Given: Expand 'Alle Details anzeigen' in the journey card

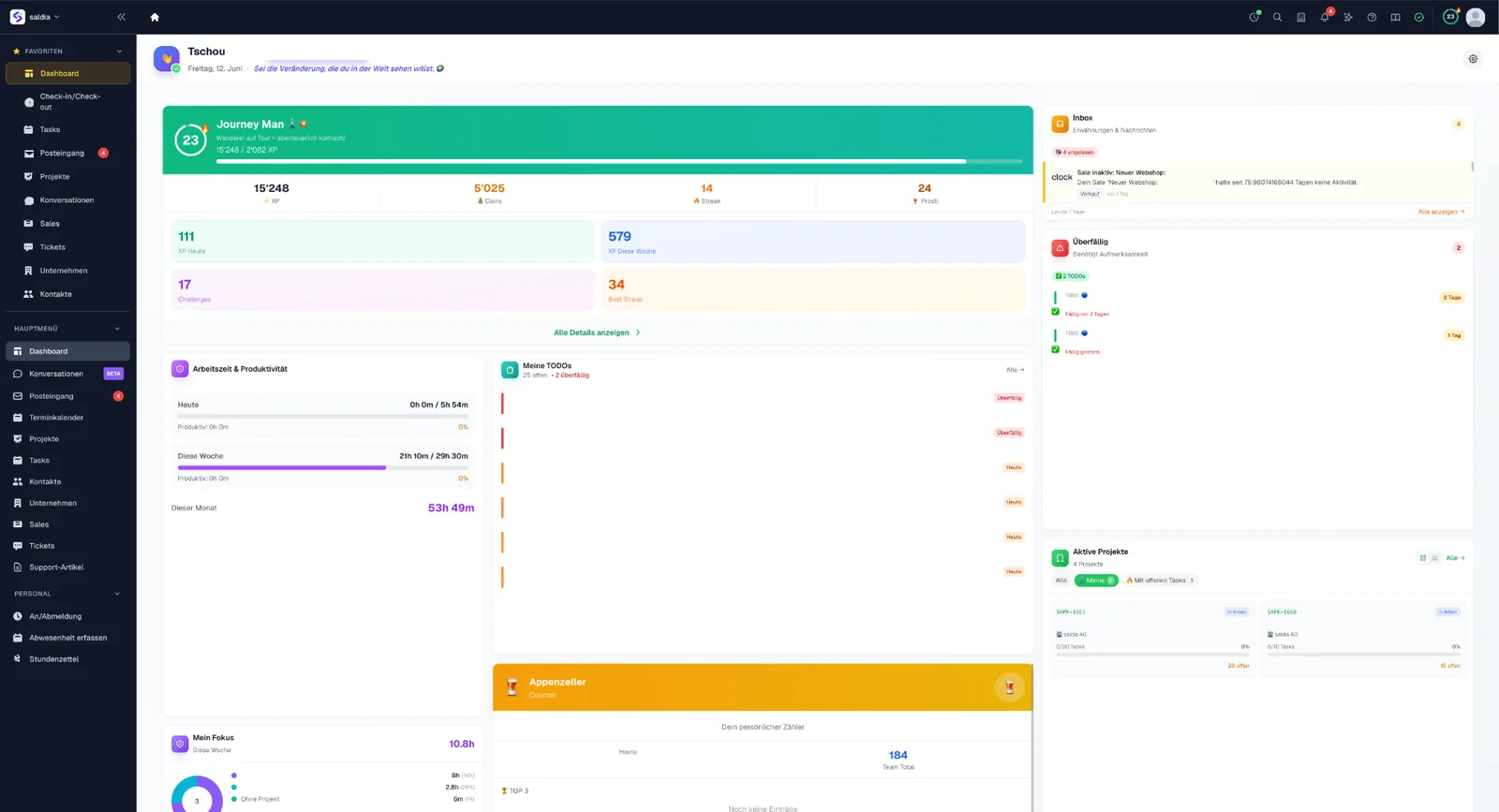Looking at the screenshot, I should (x=597, y=332).
